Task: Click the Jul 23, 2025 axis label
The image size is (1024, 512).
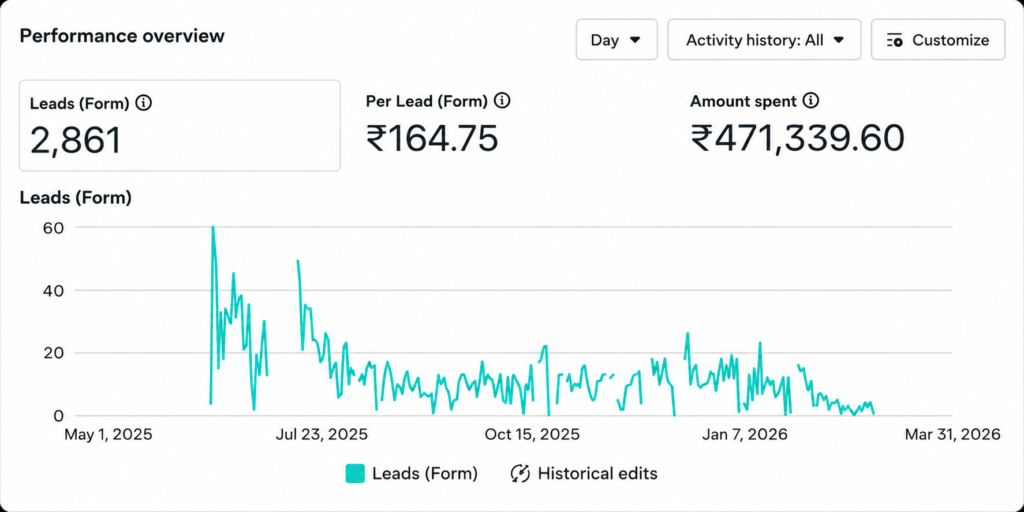Action: coord(321,434)
